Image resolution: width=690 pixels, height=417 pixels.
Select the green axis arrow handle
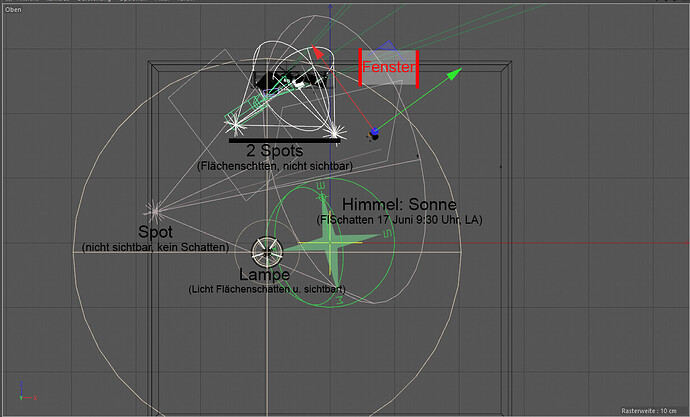pos(454,74)
